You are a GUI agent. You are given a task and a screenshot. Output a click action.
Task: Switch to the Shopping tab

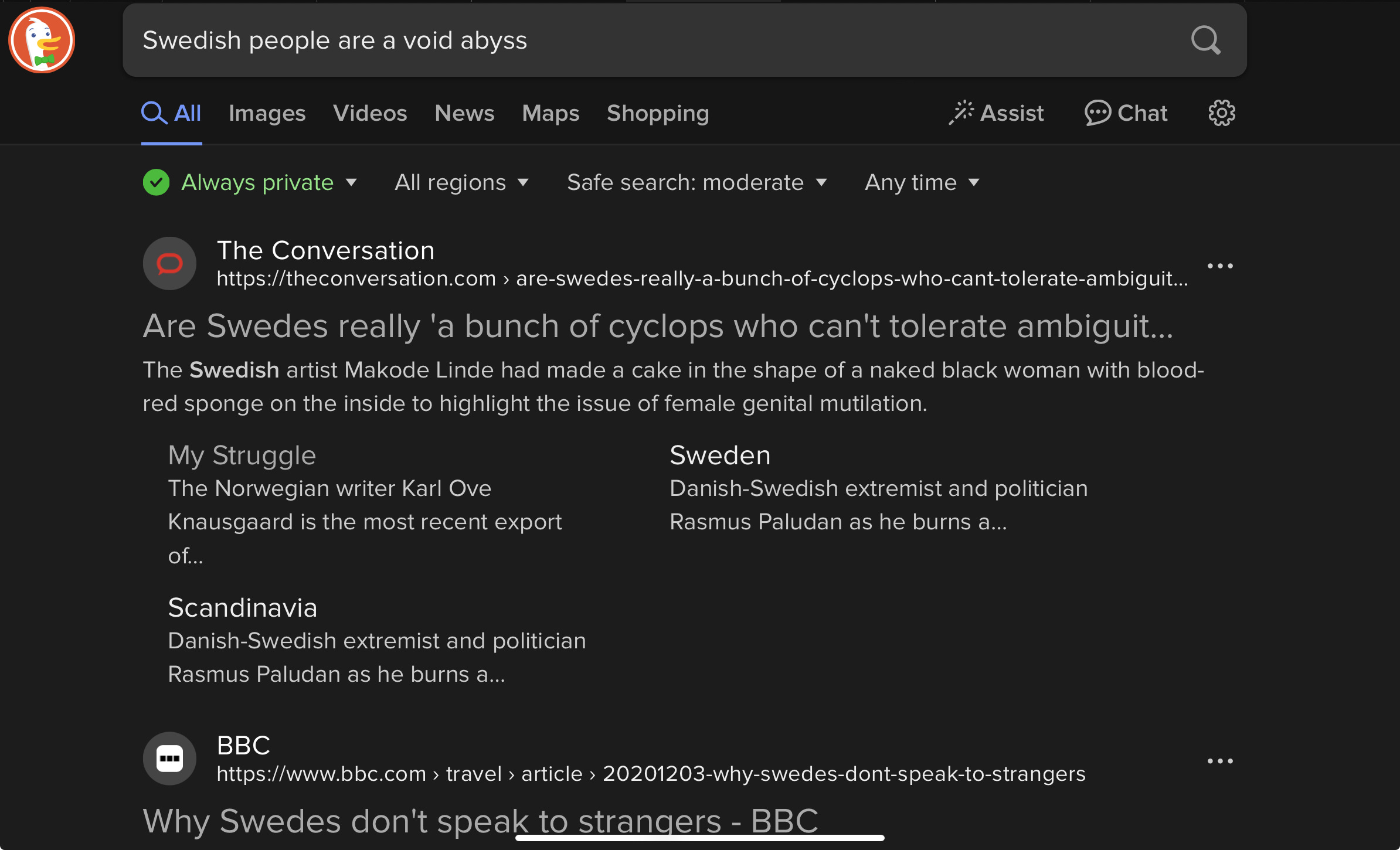pos(658,113)
